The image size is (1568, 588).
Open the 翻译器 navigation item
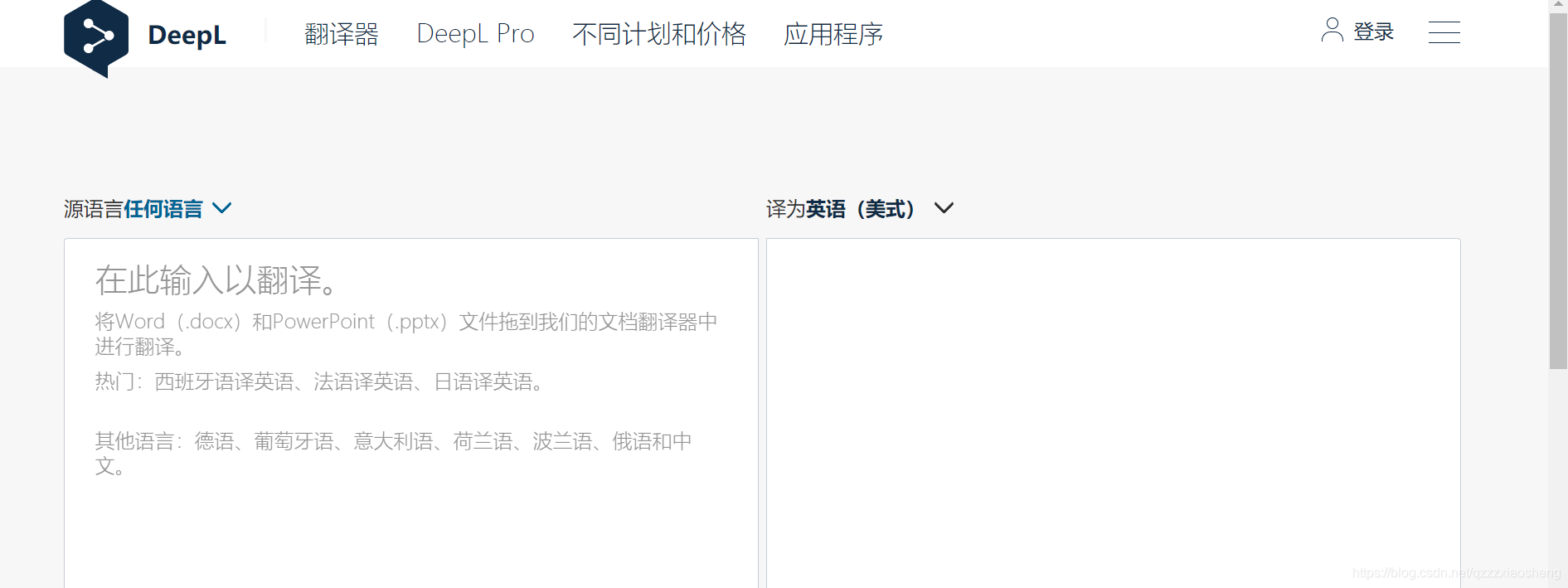coord(342,34)
